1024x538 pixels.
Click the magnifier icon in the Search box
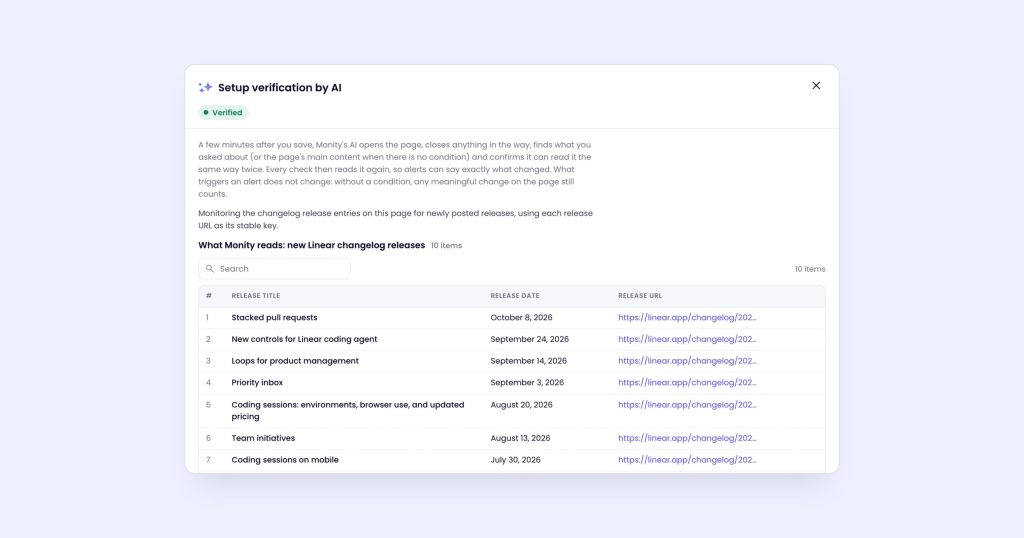click(x=210, y=268)
